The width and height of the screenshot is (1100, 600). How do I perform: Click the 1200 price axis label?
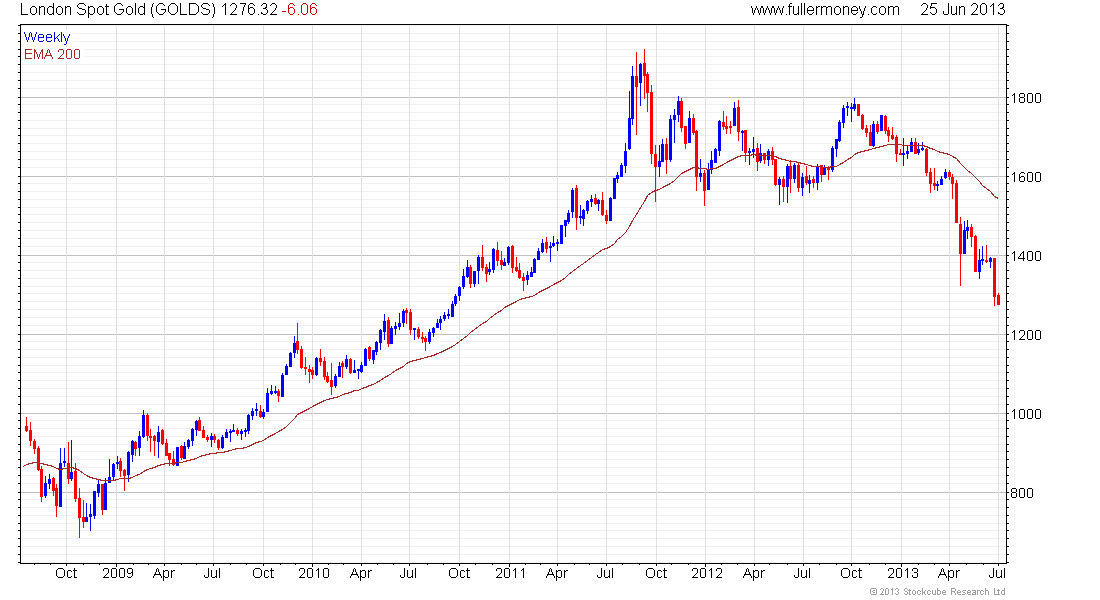(1026, 335)
